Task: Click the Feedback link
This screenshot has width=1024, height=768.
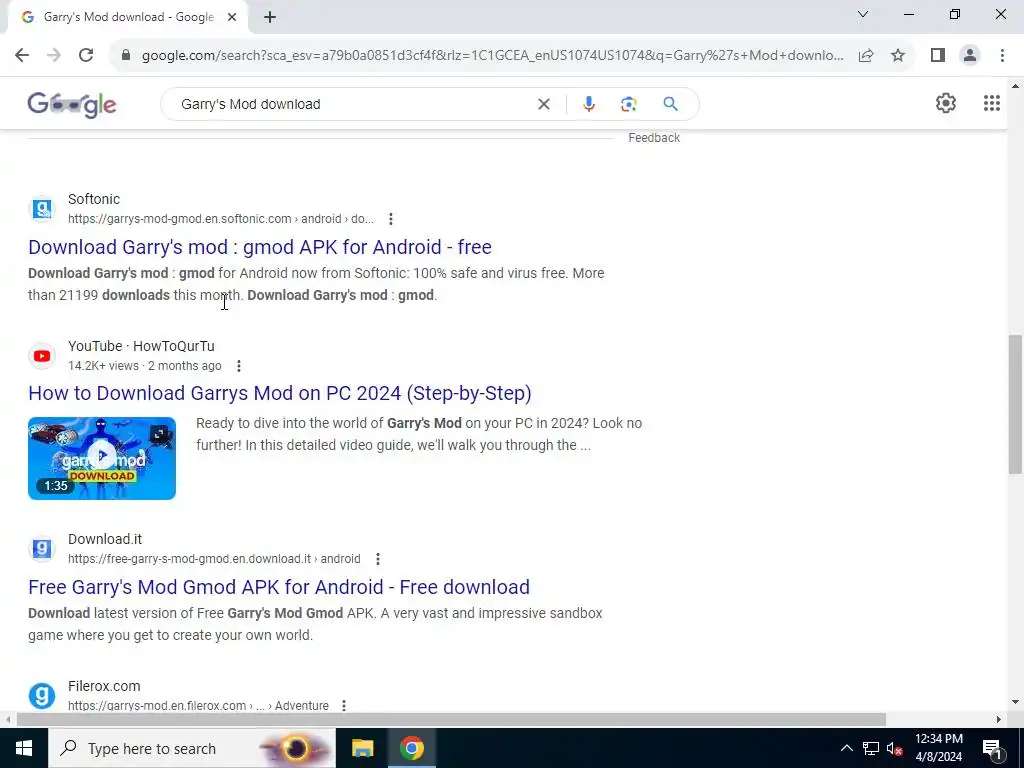Action: [654, 138]
